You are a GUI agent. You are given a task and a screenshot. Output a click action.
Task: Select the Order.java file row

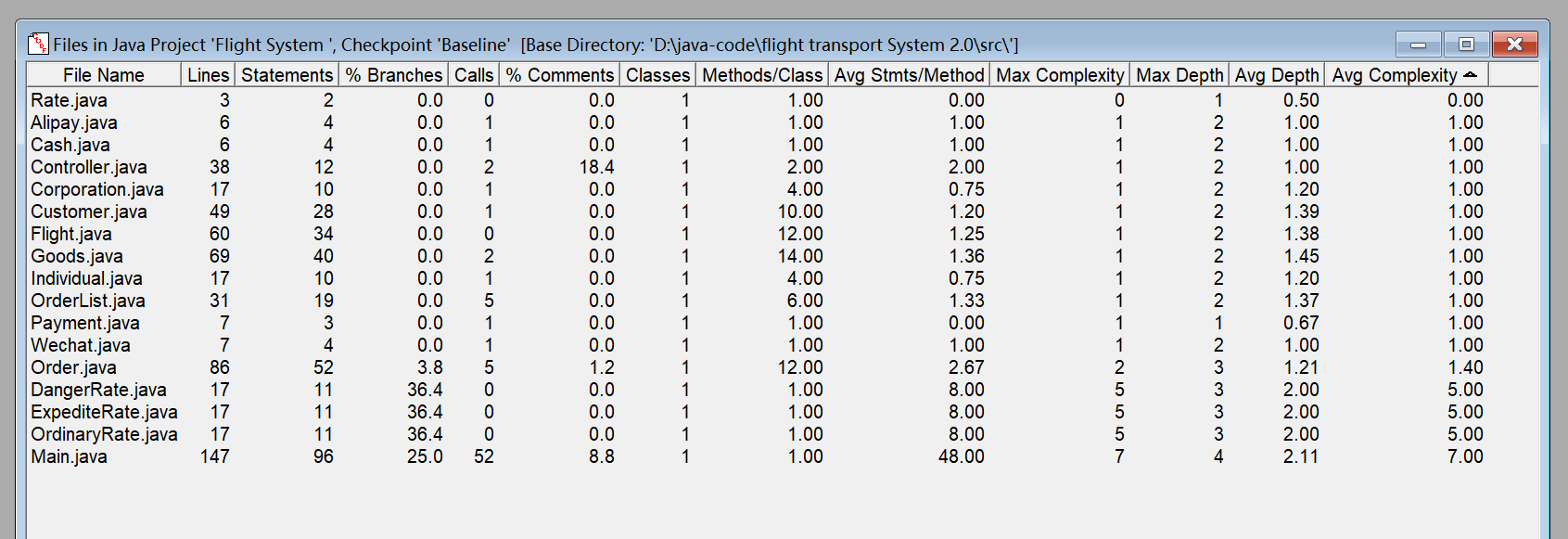73,367
